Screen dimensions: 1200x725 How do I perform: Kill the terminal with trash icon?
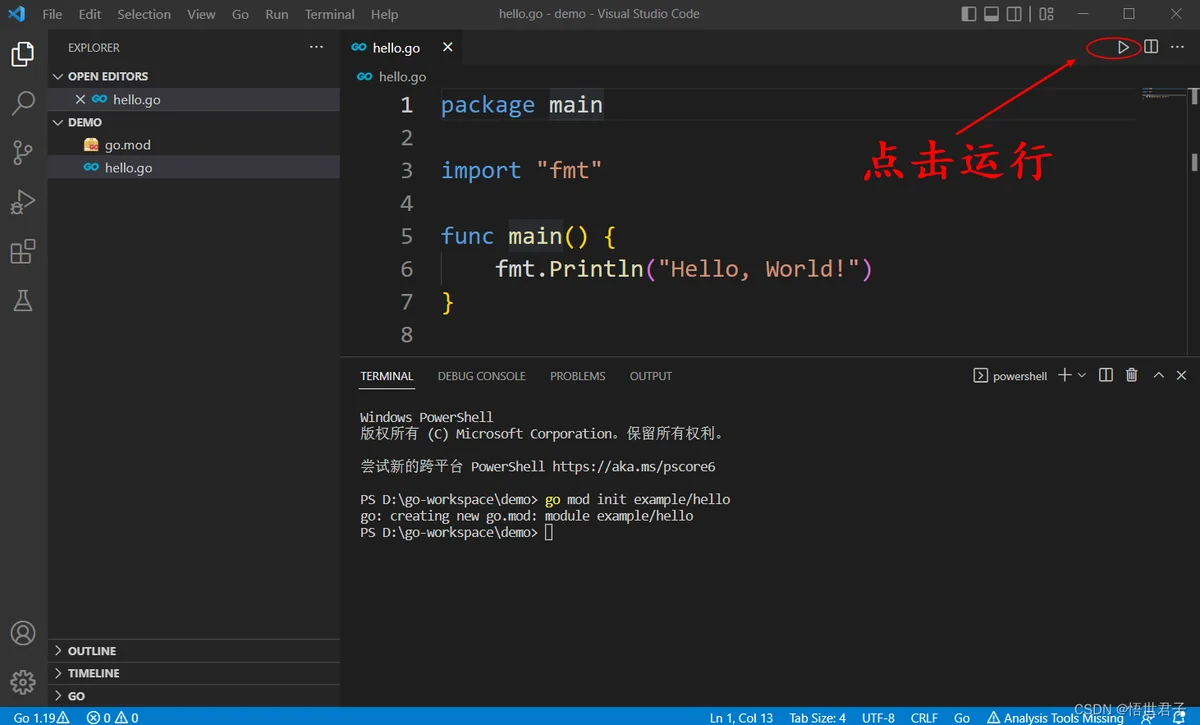tap(1132, 375)
